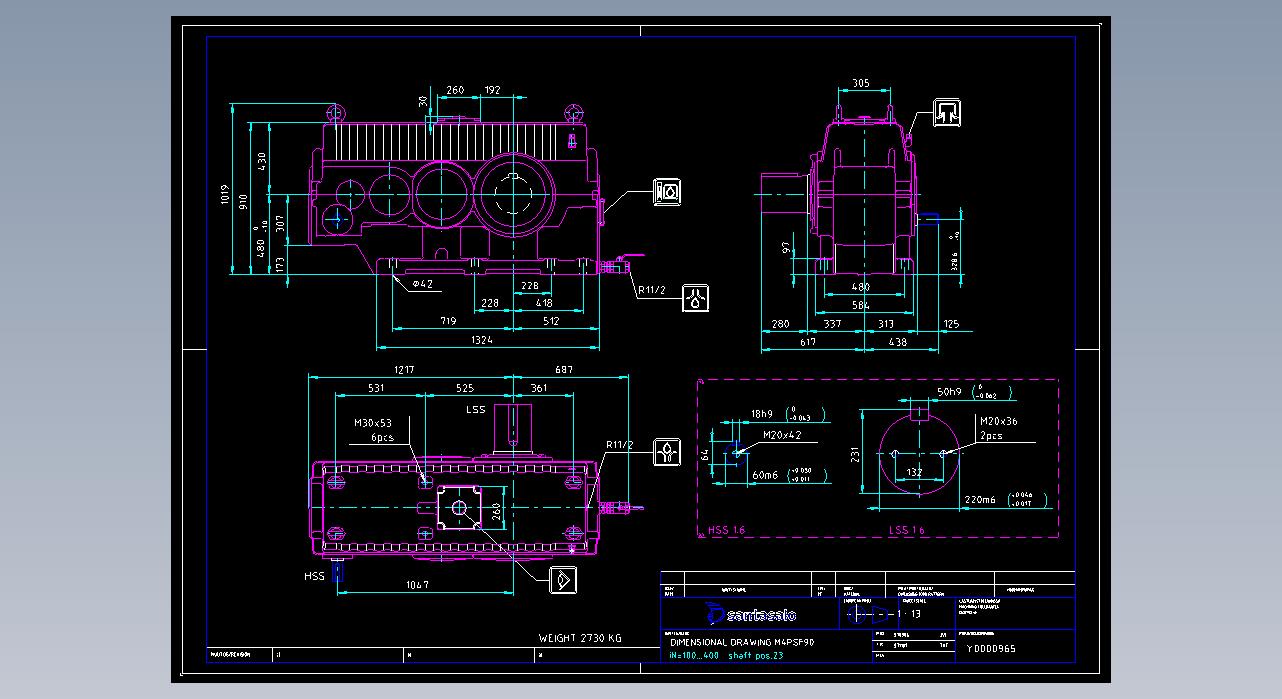The height and width of the screenshot is (699, 1282).
Task: Select drawing number Y0000965
Action: (x=990, y=649)
